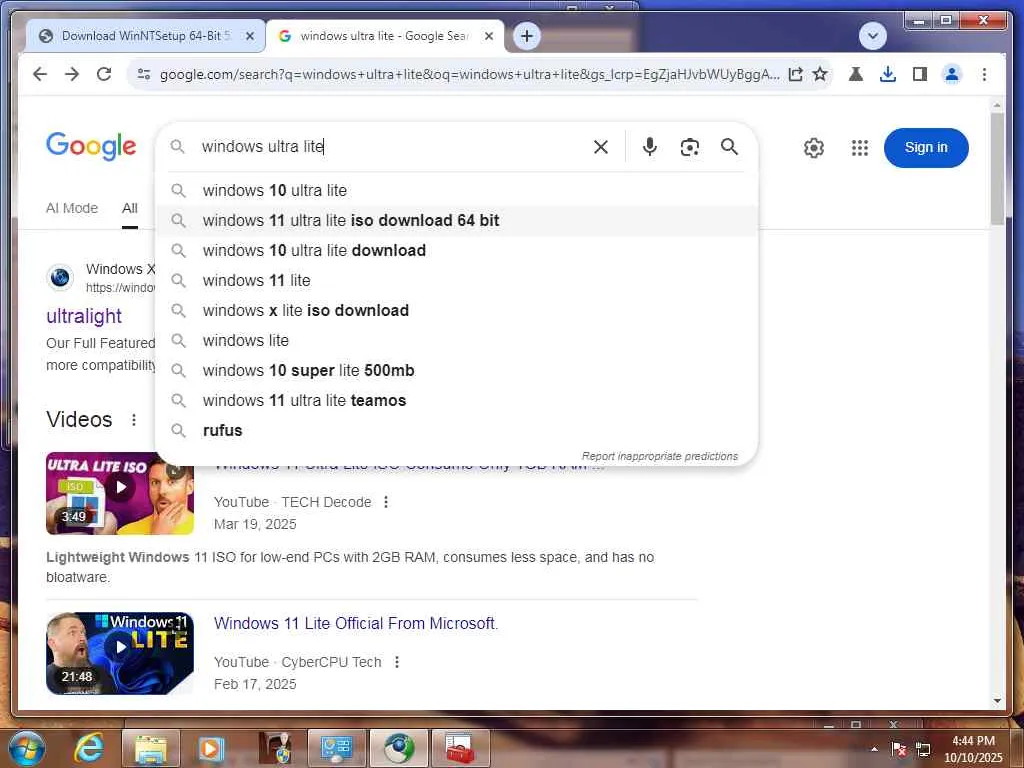
Task: Choose suggestion windows 11 ultra lite teamos
Action: pyautogui.click(x=456, y=401)
